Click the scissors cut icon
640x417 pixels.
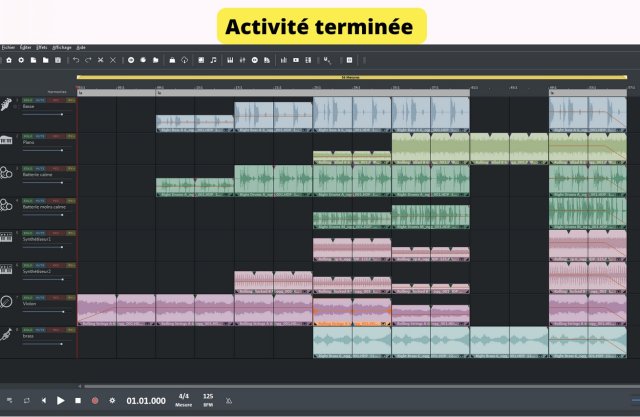pyautogui.click(x=113, y=60)
